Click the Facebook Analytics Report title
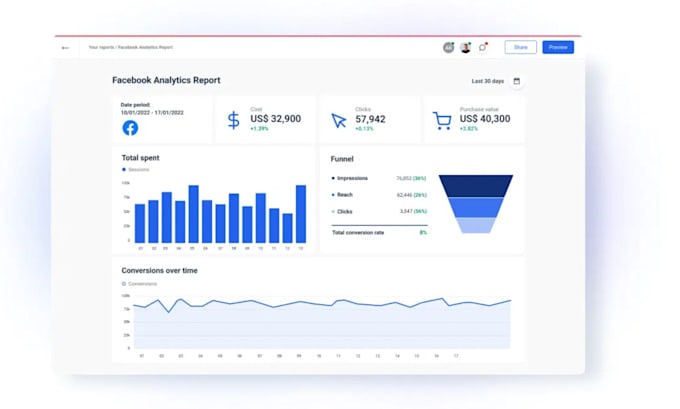Image resolution: width=680 pixels, height=409 pixels. coord(166,80)
